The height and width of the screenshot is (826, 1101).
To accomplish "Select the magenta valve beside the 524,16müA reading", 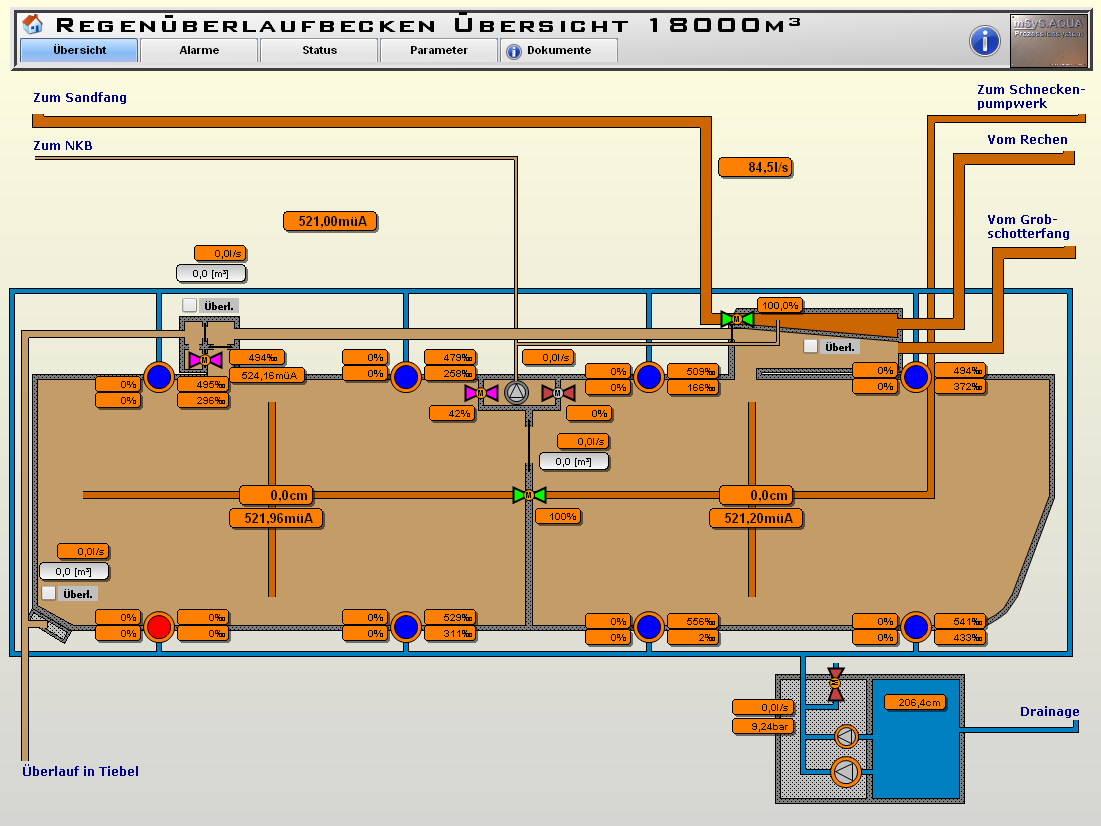I will [205, 359].
